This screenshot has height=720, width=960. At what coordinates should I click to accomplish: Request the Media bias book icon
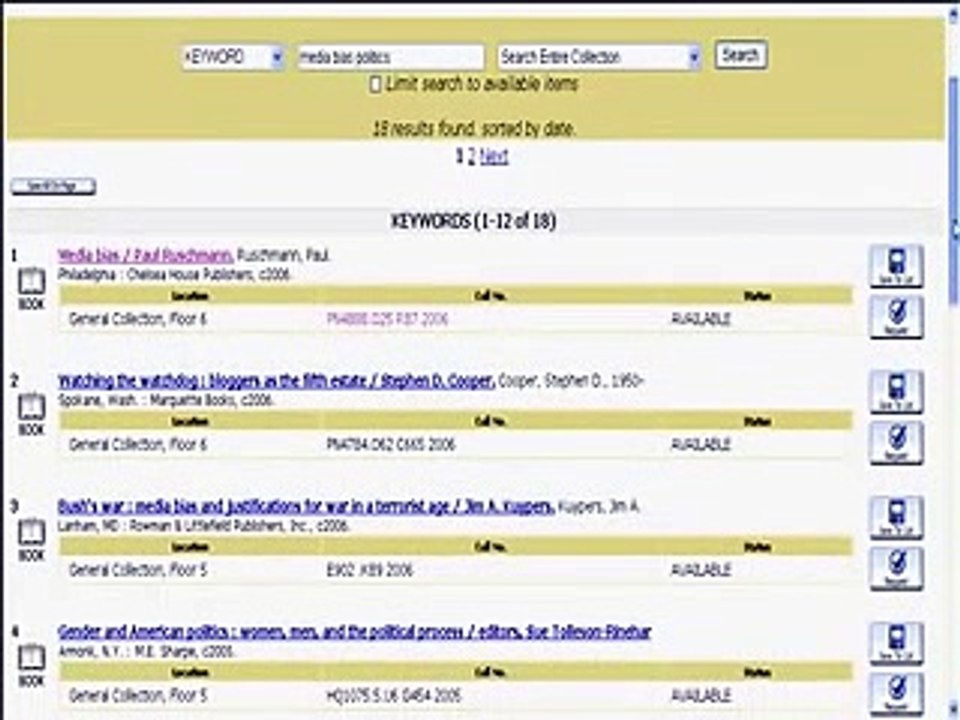[x=896, y=317]
